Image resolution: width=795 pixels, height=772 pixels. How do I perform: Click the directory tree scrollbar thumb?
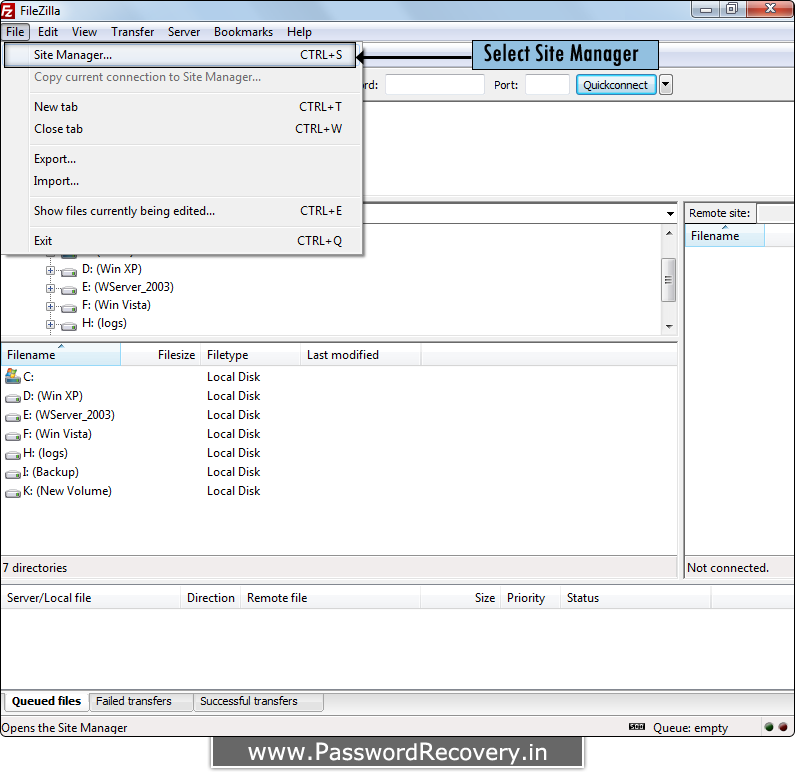669,280
